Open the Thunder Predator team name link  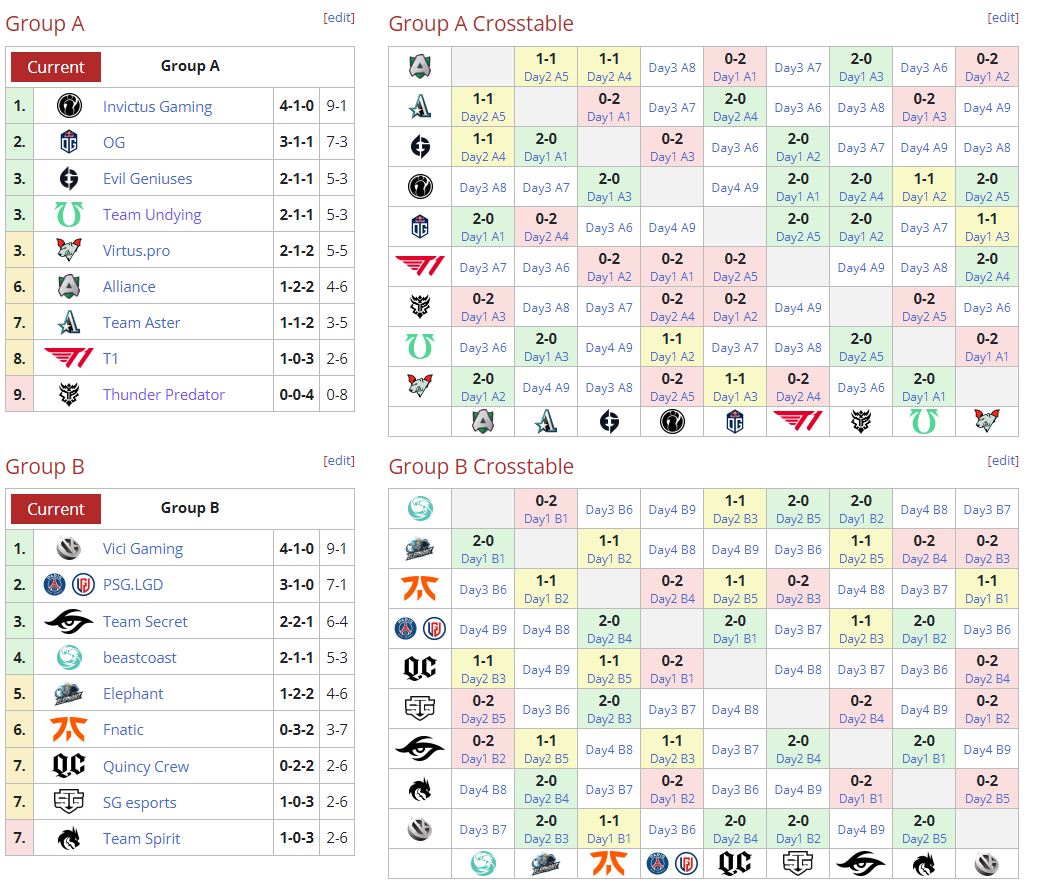[163, 395]
